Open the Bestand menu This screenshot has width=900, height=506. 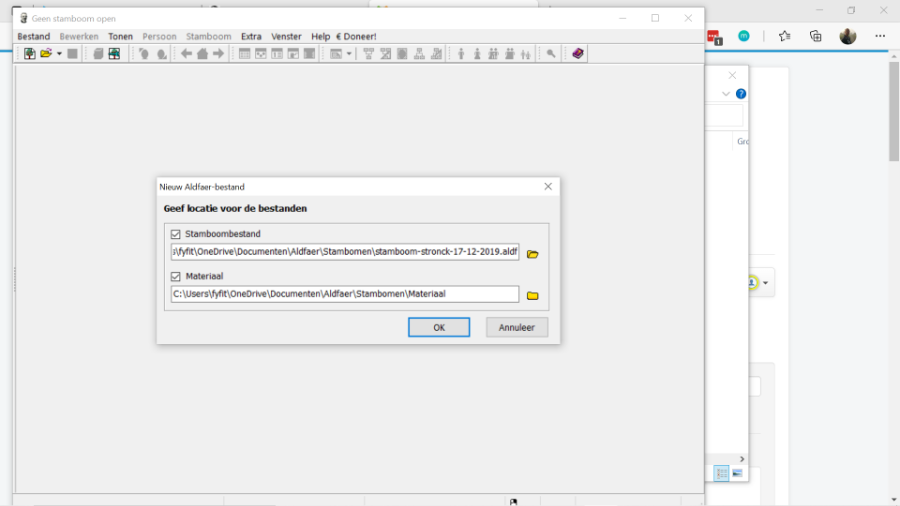click(33, 37)
